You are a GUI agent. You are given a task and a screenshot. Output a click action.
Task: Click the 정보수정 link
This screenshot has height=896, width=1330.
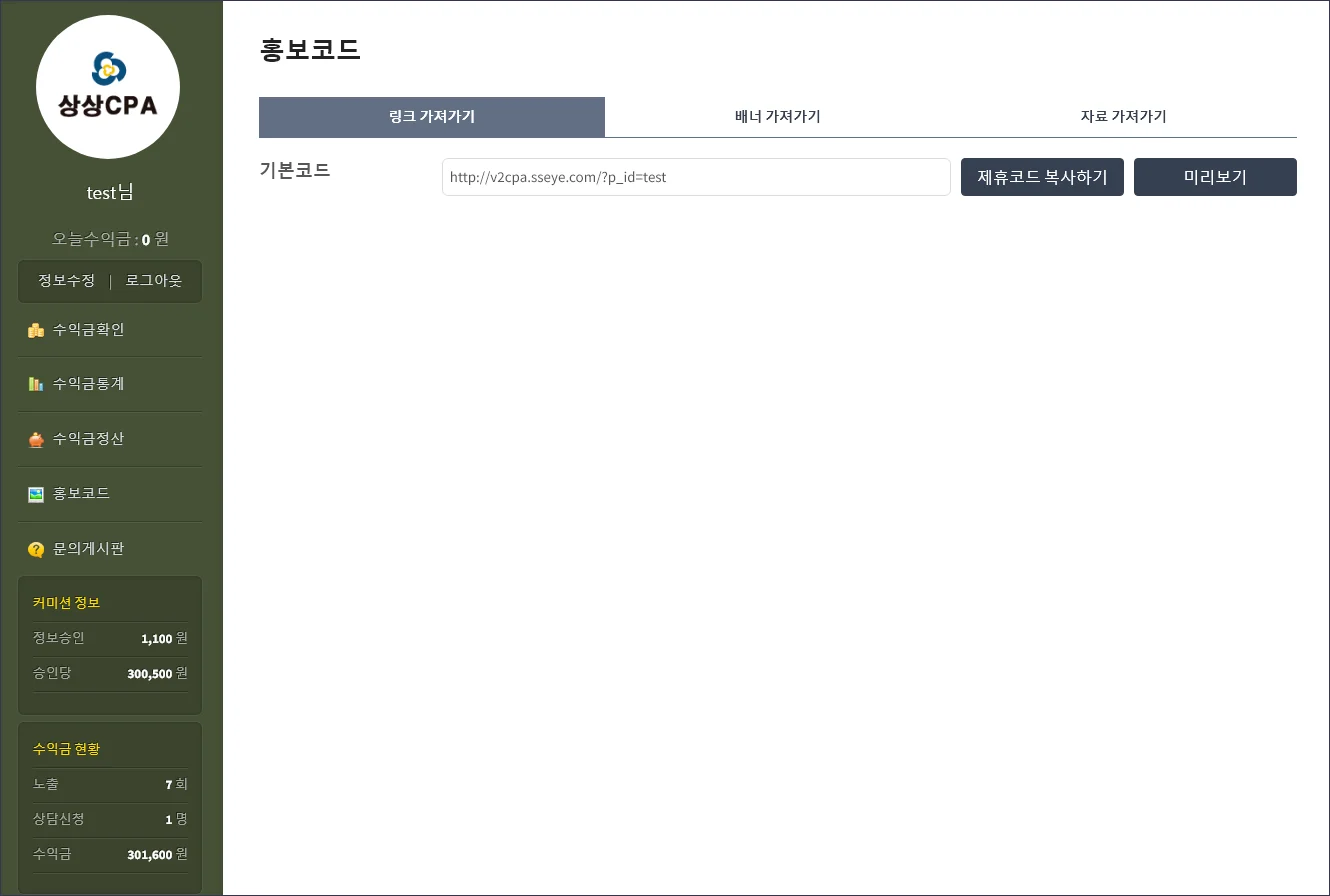pos(67,281)
